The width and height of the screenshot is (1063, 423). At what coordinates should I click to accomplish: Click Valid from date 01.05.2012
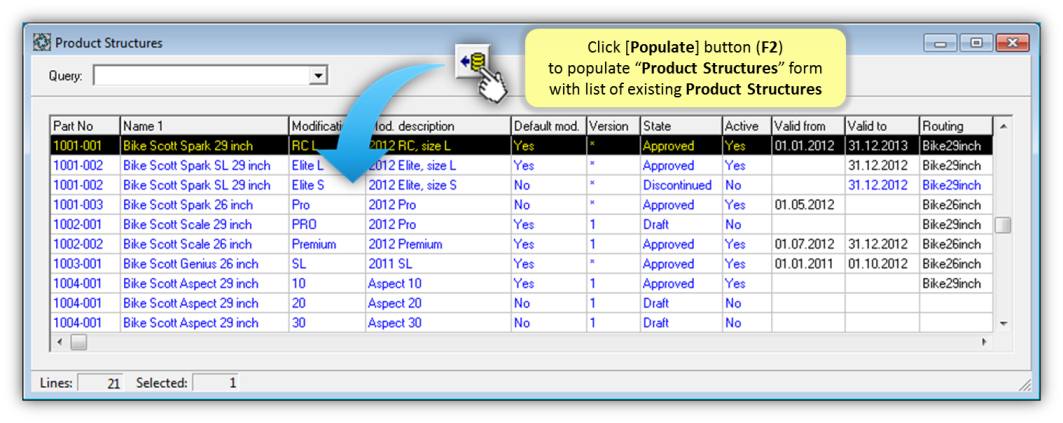[x=808, y=205]
